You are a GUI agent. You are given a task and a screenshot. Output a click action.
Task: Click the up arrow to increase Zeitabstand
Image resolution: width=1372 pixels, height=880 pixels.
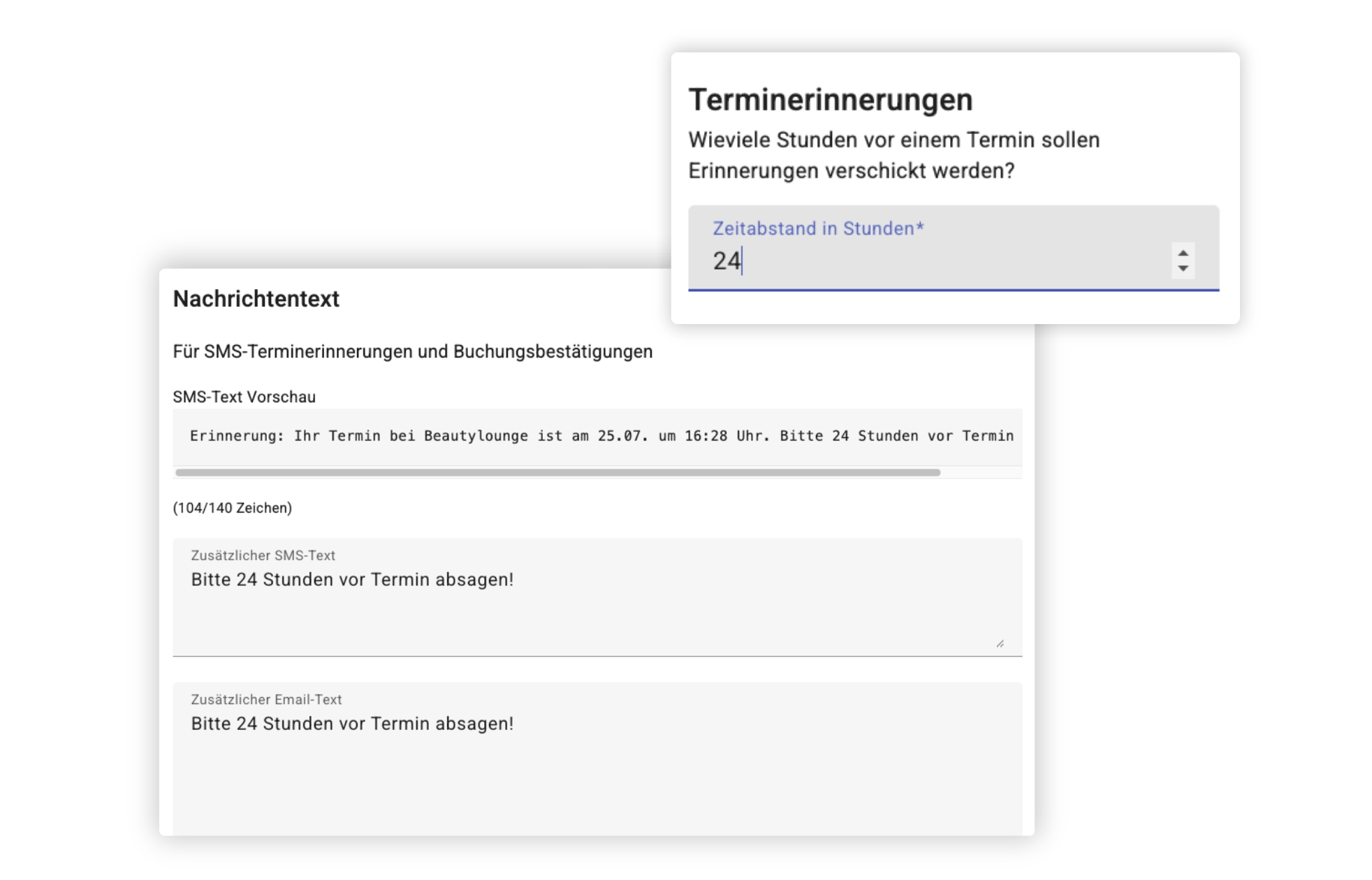(1182, 253)
